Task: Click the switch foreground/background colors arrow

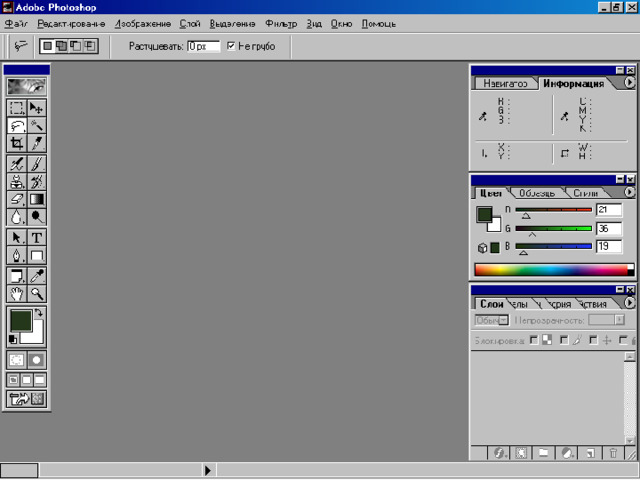Action: [x=39, y=313]
